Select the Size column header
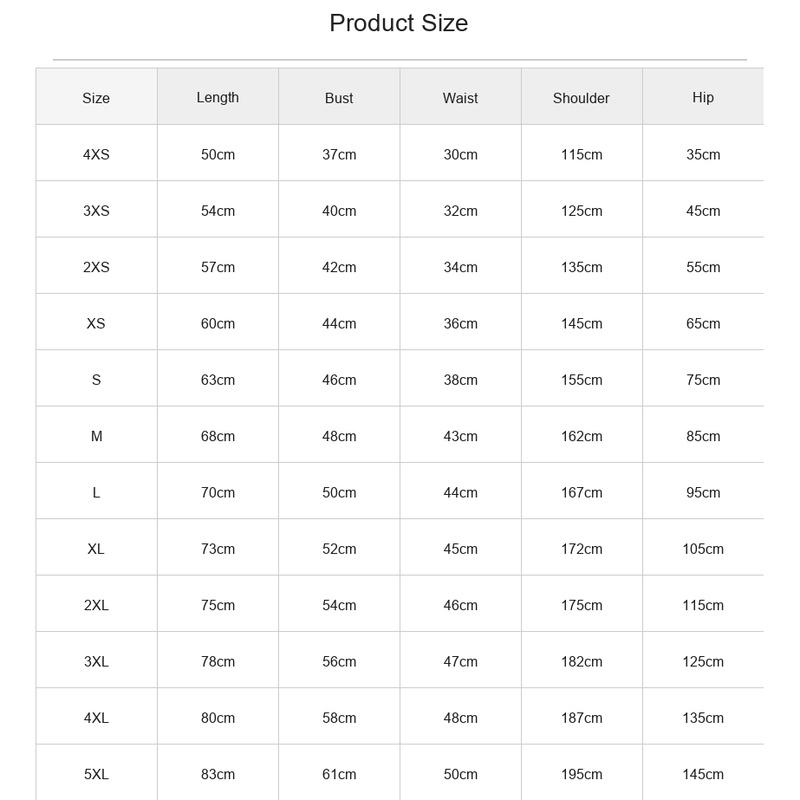The image size is (800, 800). pos(96,98)
